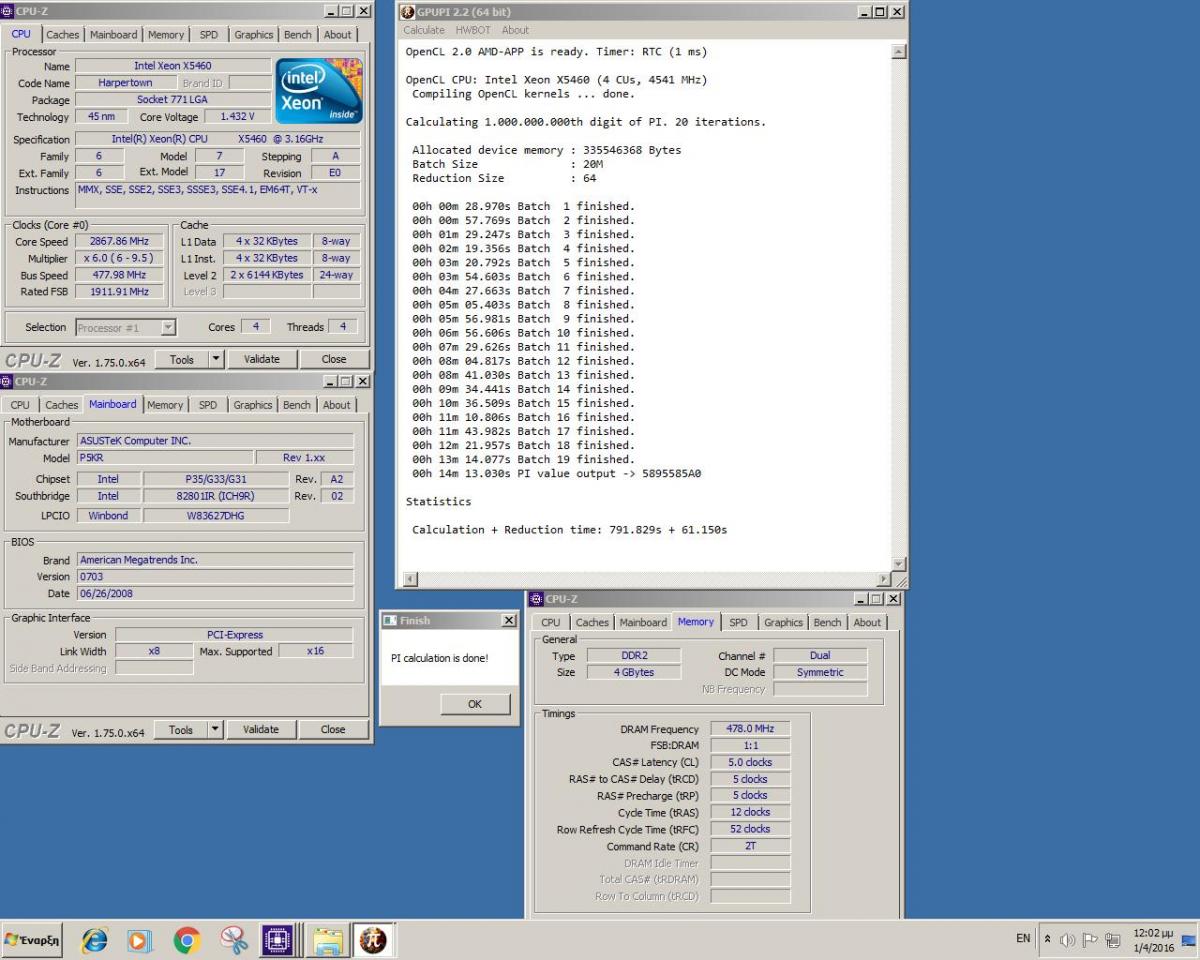The width and height of the screenshot is (1200, 960).
Task: Open Bench tab in the top CPU-Z window
Action: pyautogui.click(x=297, y=35)
